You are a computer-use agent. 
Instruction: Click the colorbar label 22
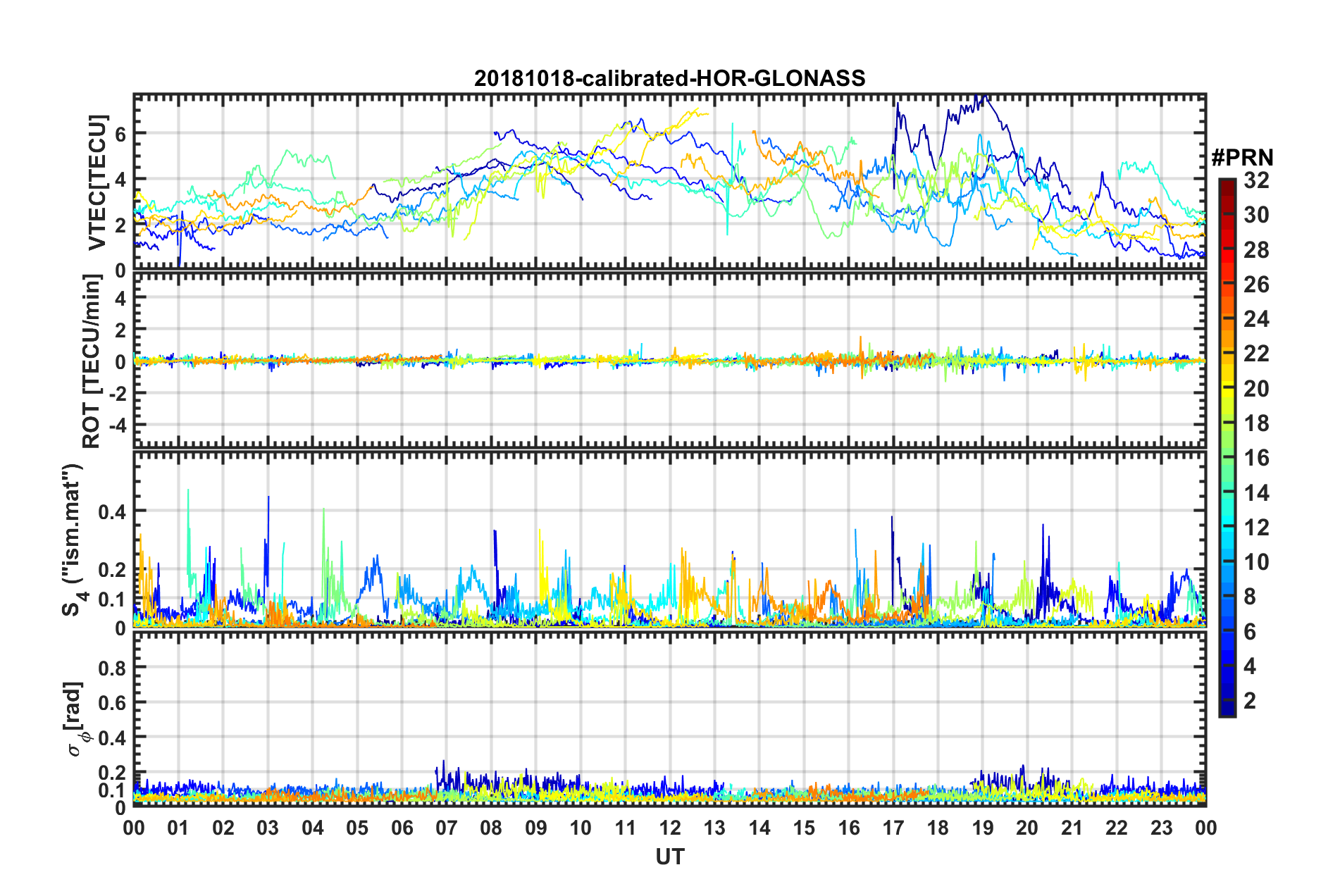1256,354
